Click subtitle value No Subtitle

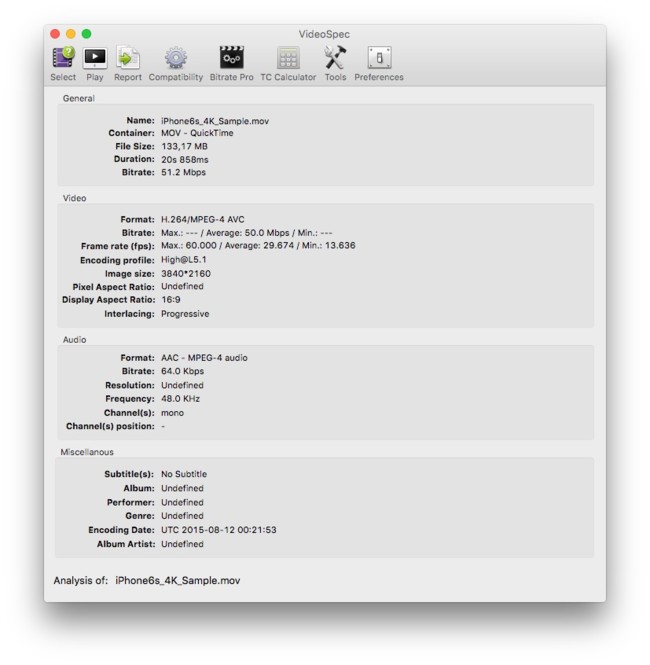(184, 474)
